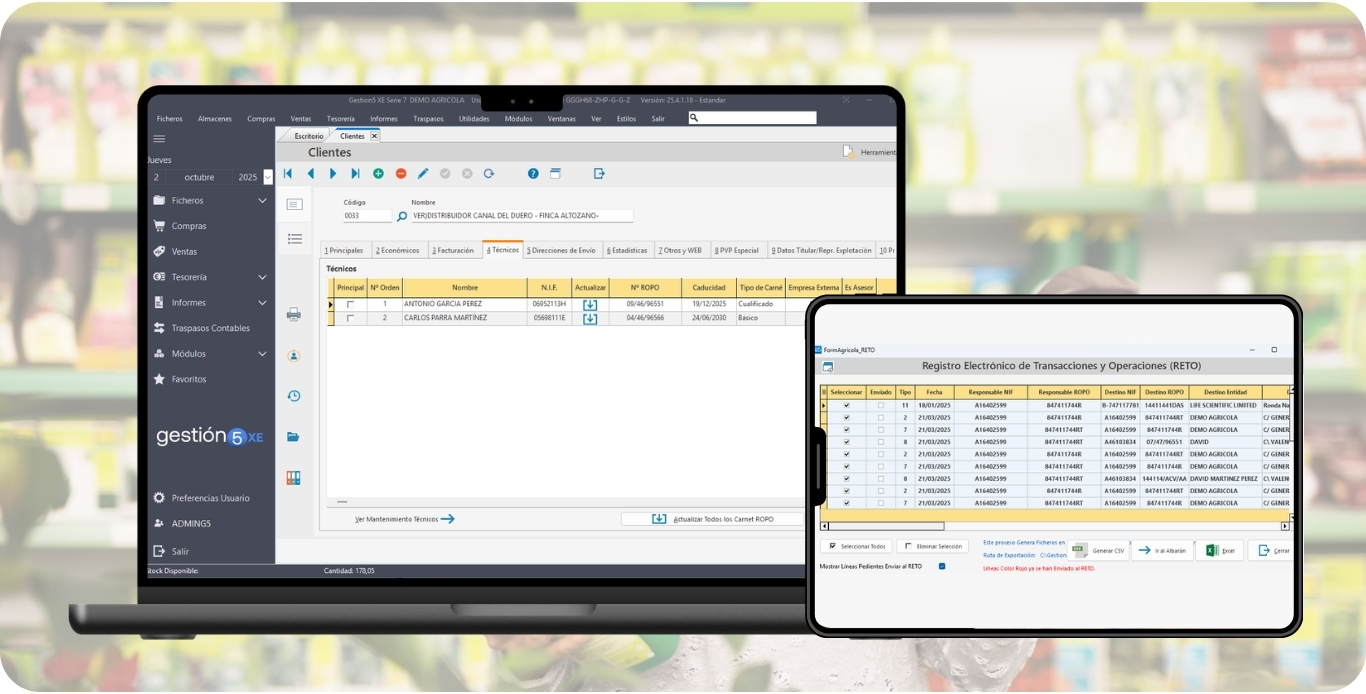
Task: Open help via blue question mark icon
Action: 533,174
